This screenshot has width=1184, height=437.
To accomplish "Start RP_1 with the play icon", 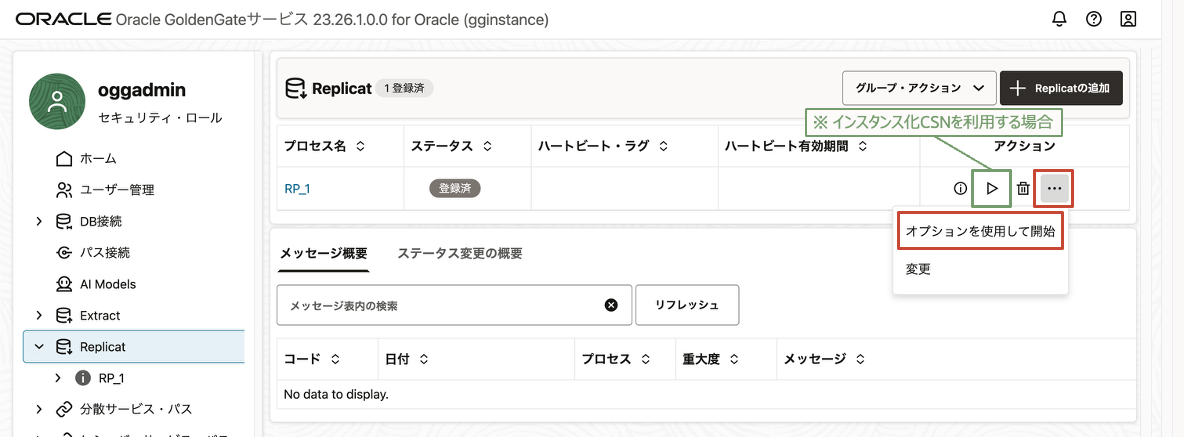I will click(x=992, y=189).
